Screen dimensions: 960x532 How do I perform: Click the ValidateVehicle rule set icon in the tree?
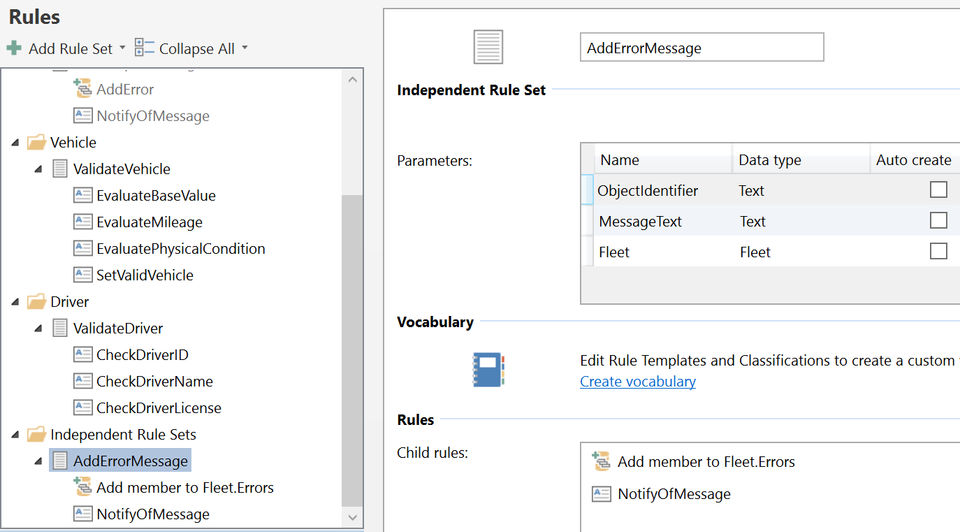[x=60, y=169]
